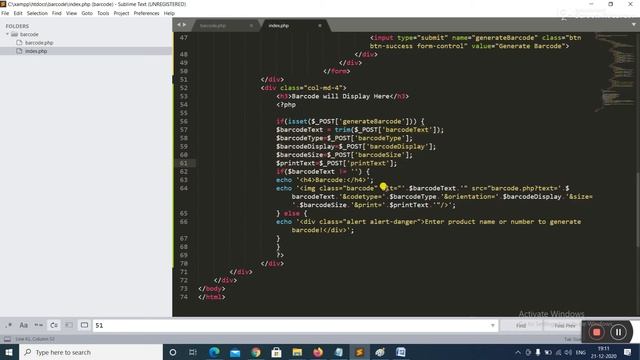Open Firefox from the taskbar
Viewport: 640px width, 360px height.
click(318, 352)
